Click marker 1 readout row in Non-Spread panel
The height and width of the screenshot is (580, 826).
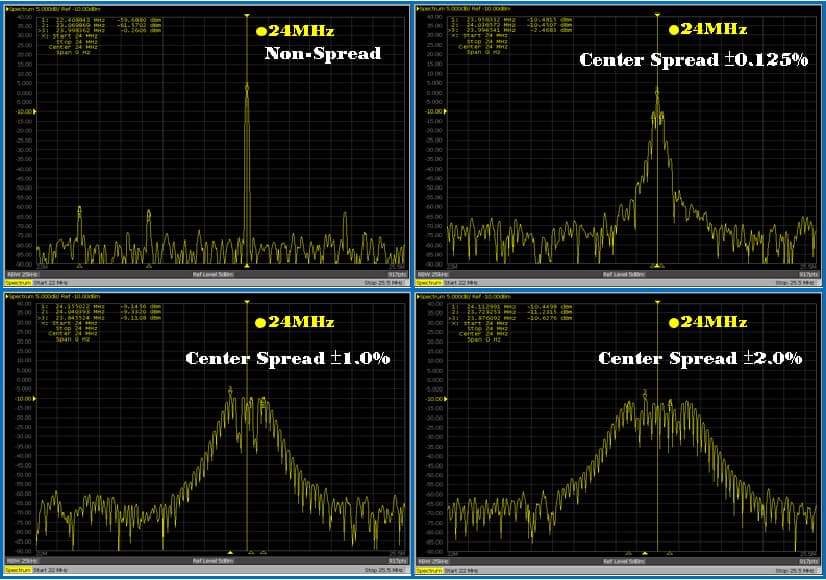click(101, 20)
